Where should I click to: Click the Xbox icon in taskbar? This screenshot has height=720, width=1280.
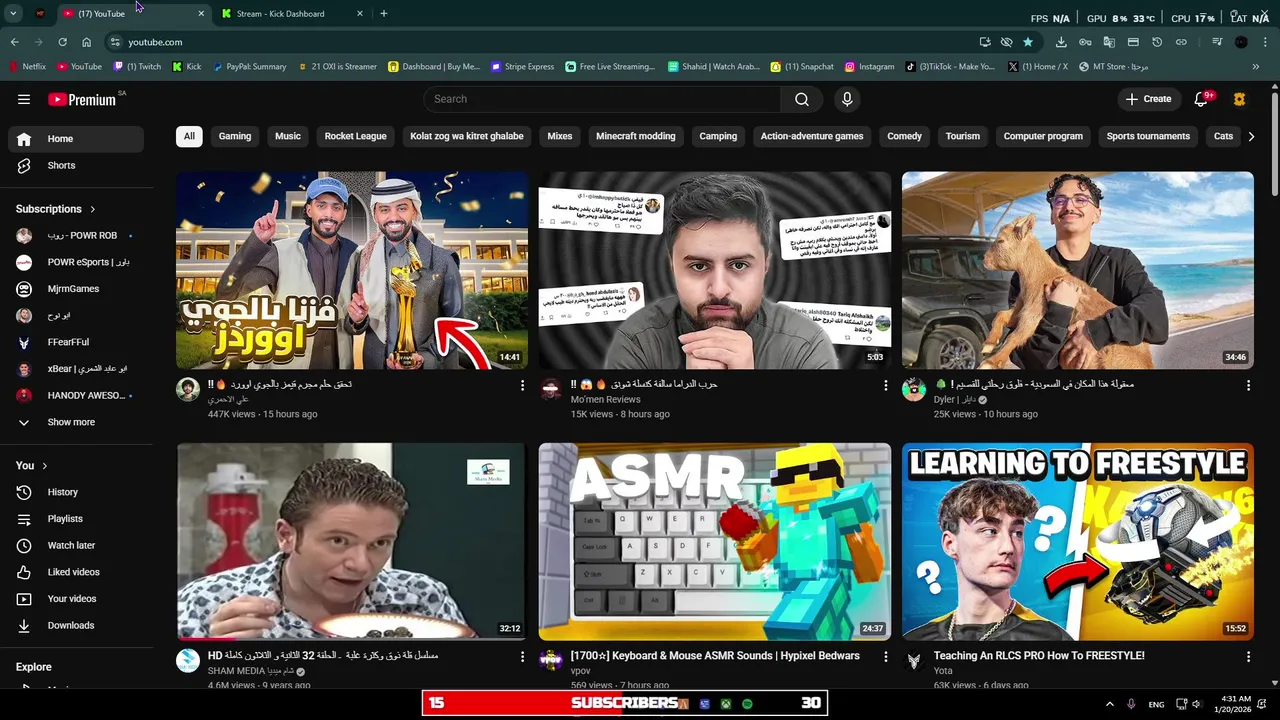[726, 704]
